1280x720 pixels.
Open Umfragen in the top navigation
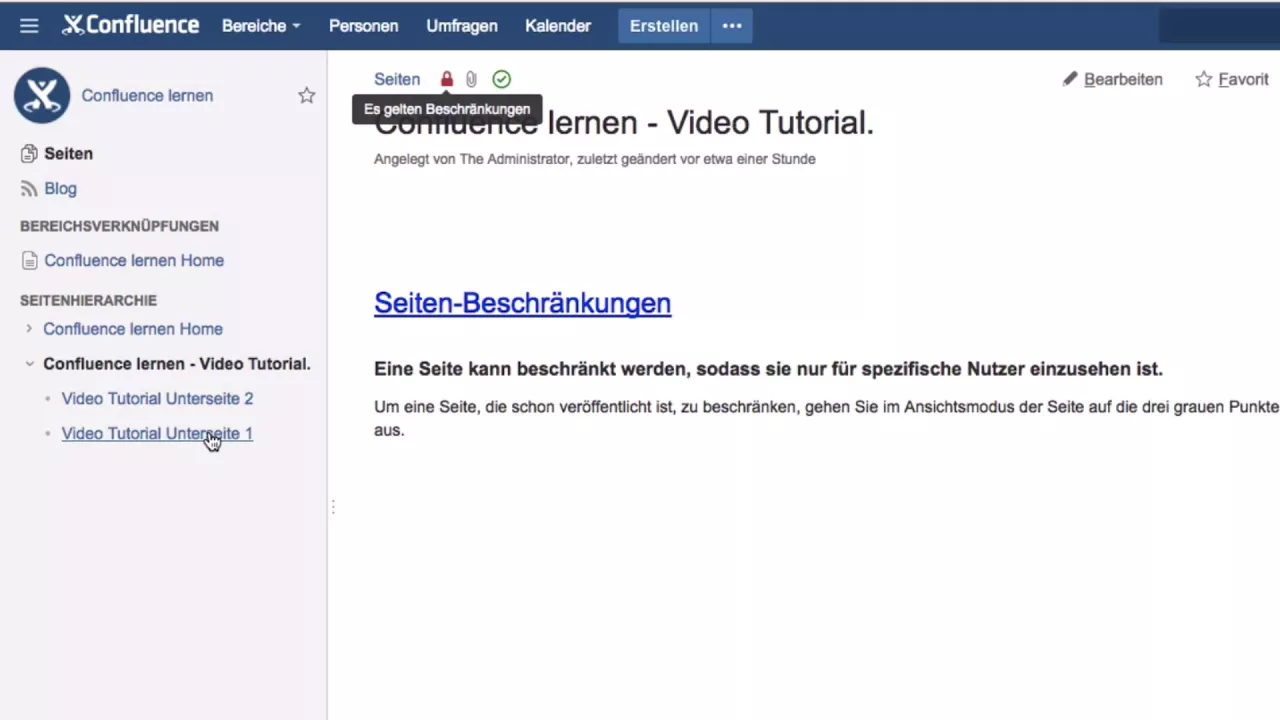click(x=462, y=26)
